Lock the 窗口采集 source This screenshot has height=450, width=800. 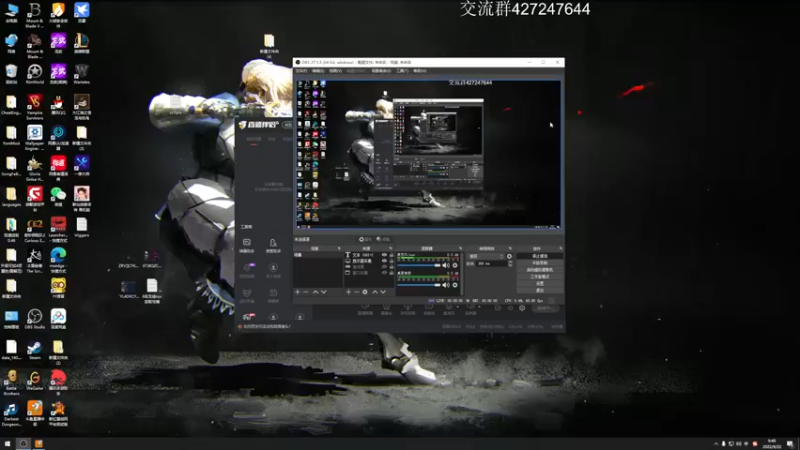tap(391, 273)
